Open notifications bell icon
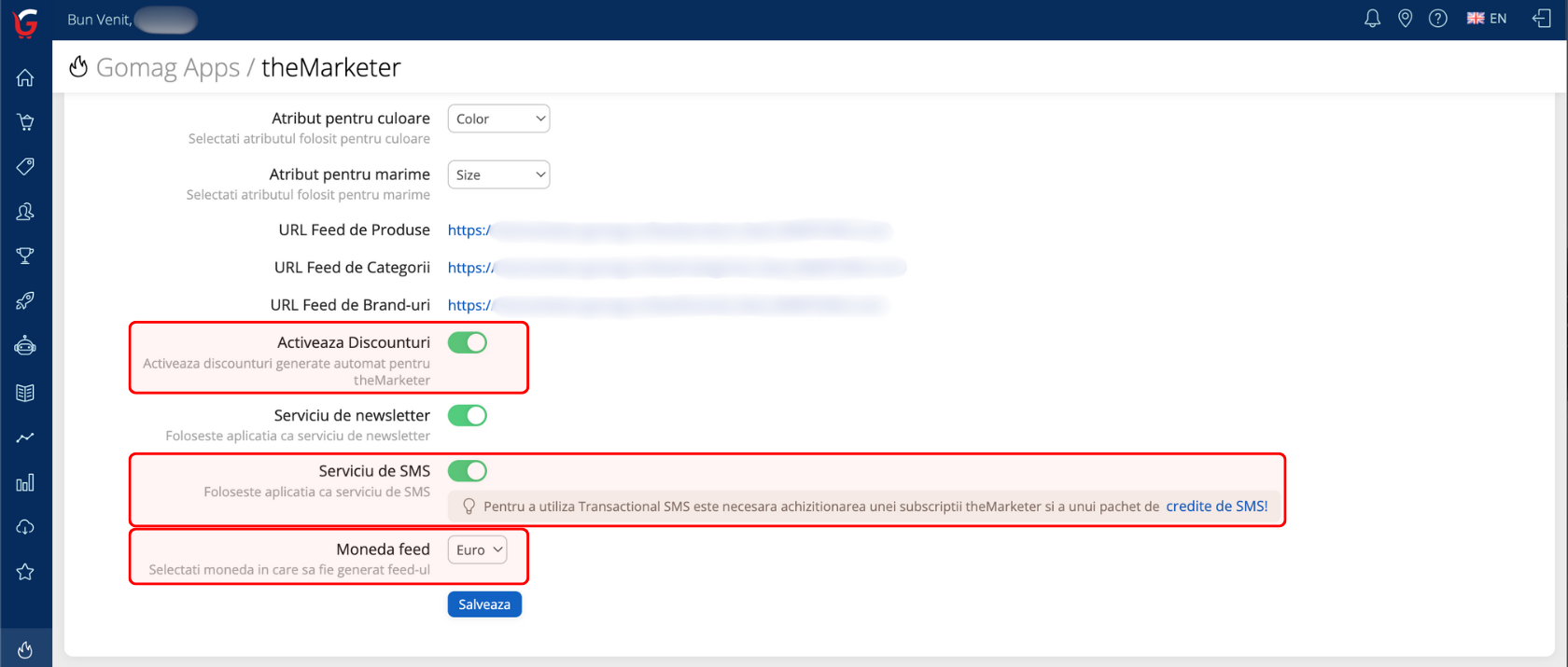The height and width of the screenshot is (667, 1568). pos(1372,19)
